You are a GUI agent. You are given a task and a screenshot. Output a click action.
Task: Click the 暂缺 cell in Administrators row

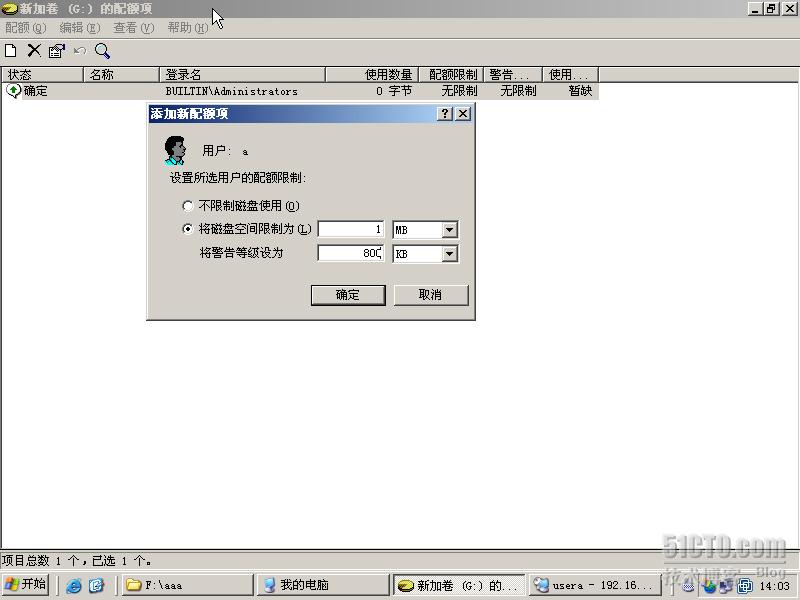click(x=580, y=91)
